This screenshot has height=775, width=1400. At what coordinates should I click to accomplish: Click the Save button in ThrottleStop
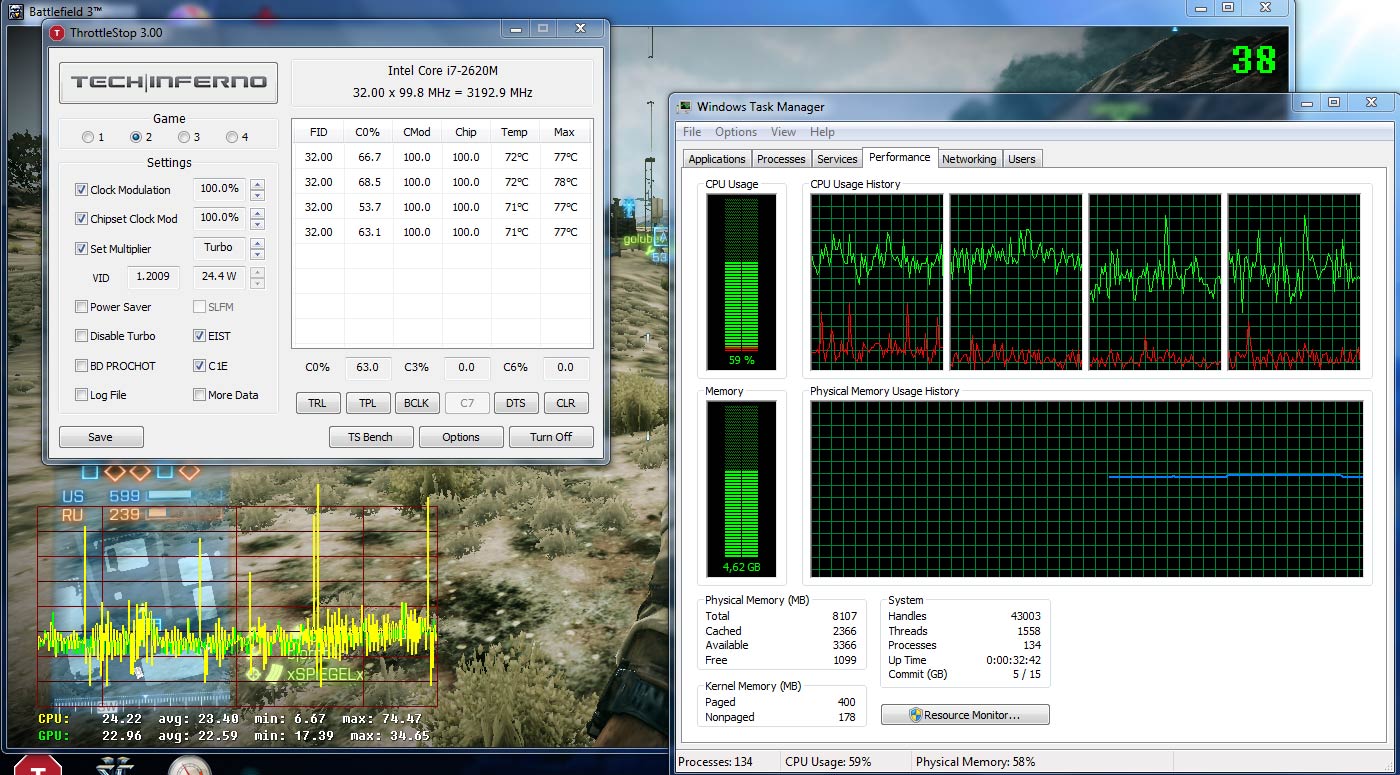101,437
